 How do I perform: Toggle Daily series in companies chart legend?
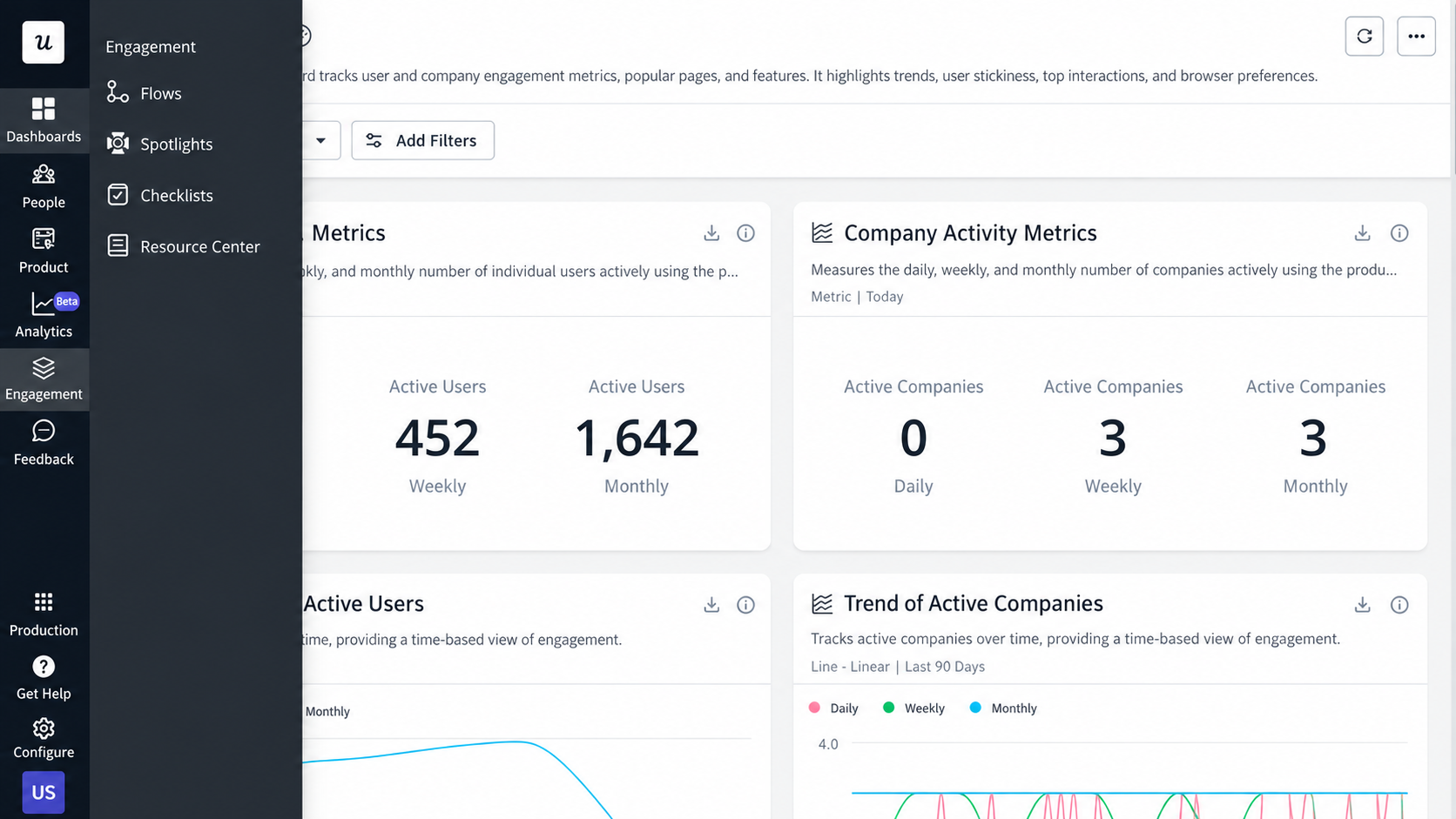click(x=834, y=708)
